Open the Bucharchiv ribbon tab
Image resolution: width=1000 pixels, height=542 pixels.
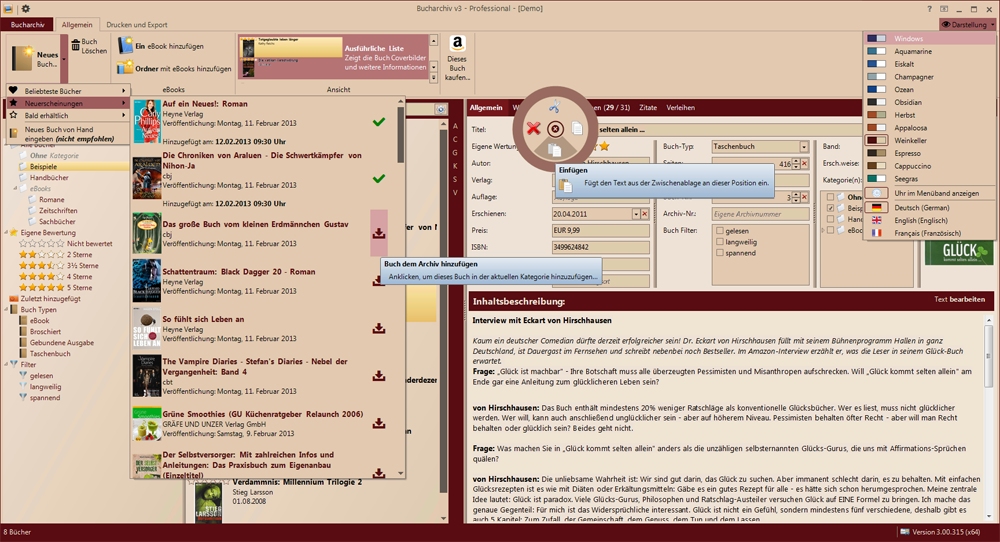tap(27, 24)
